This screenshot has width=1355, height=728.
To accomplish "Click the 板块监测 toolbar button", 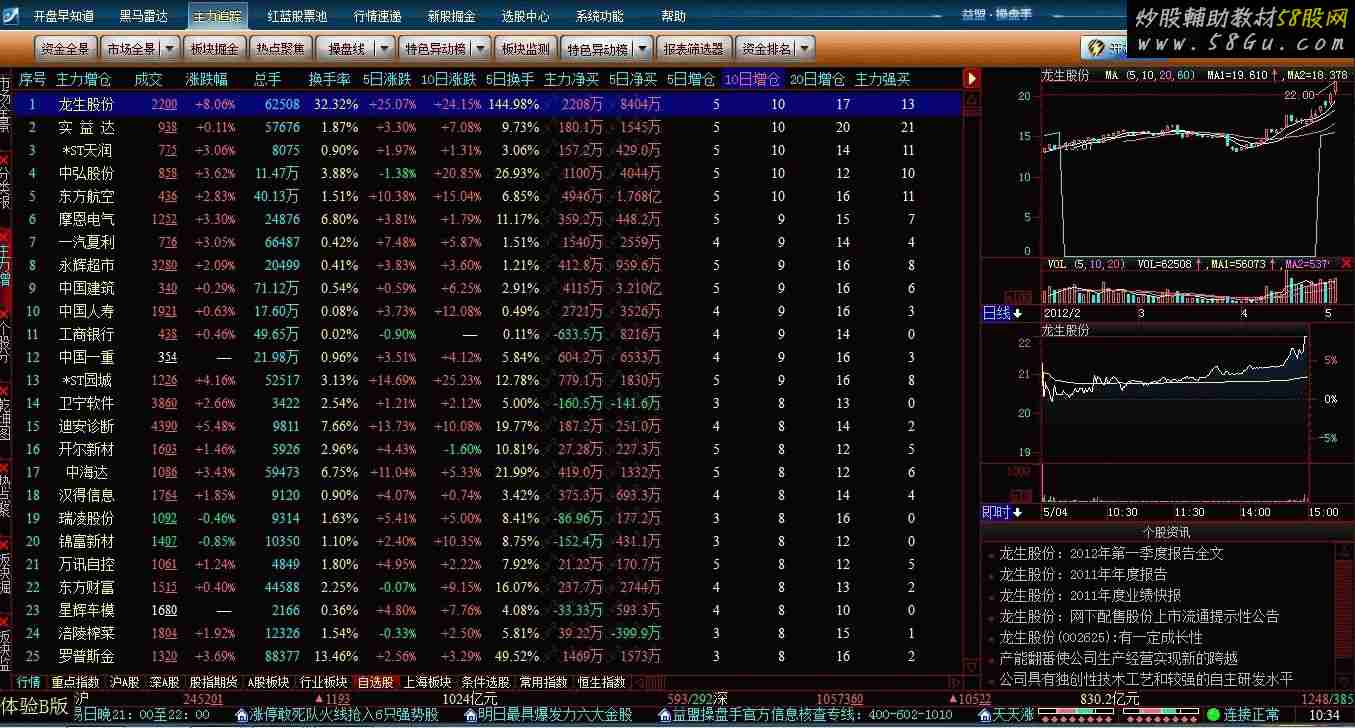I will [525, 48].
